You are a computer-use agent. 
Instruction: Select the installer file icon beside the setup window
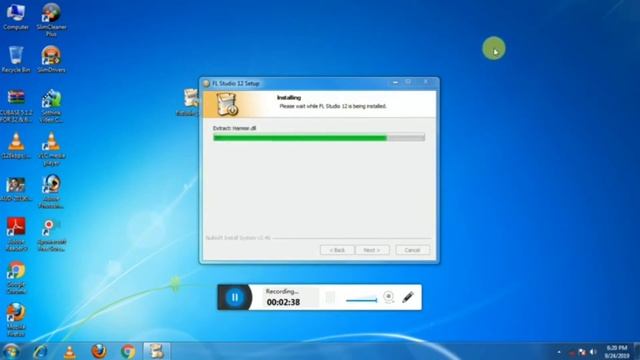click(189, 102)
